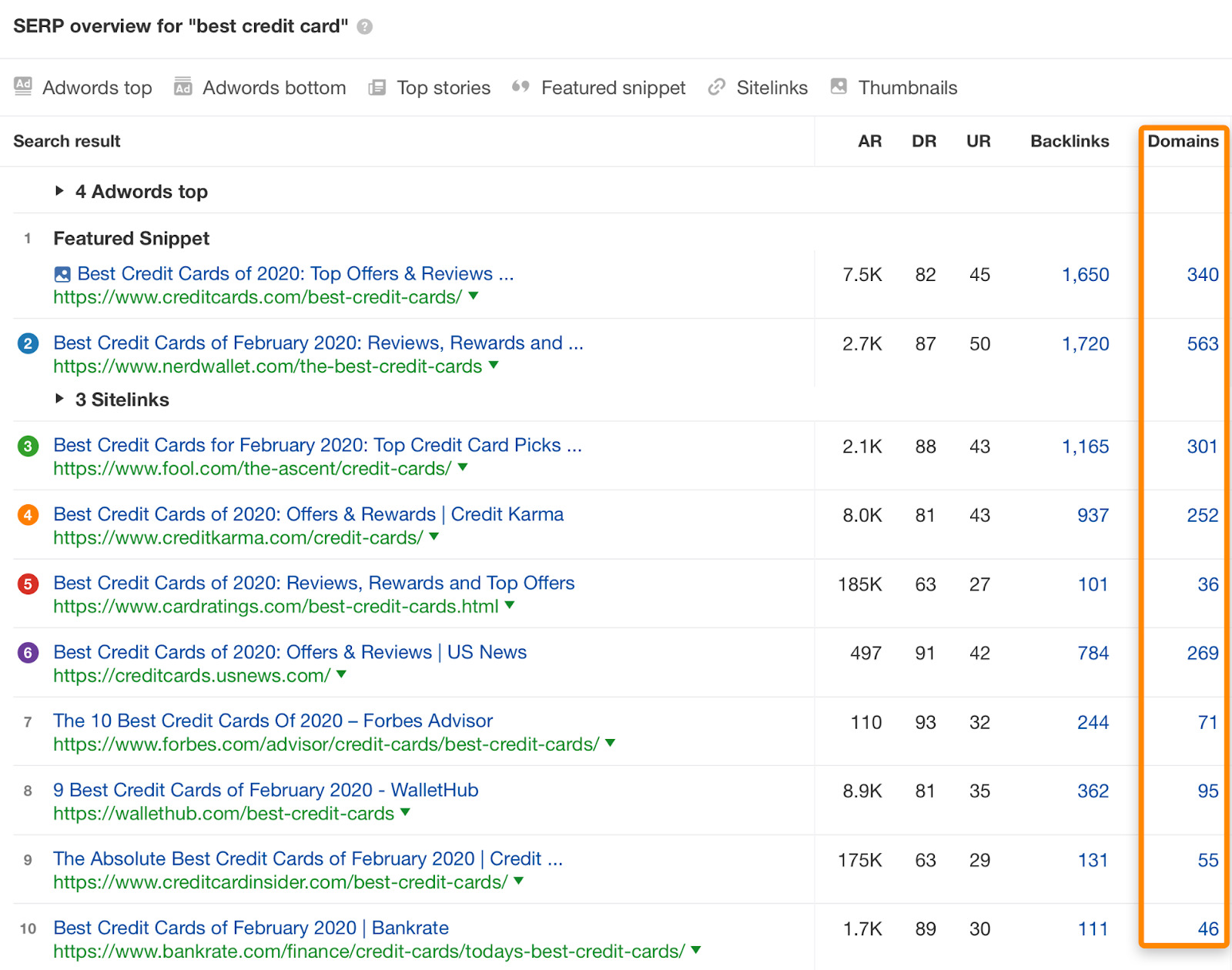Click the position 4 orange badge
Image resolution: width=1232 pixels, height=970 pixels.
[28, 514]
